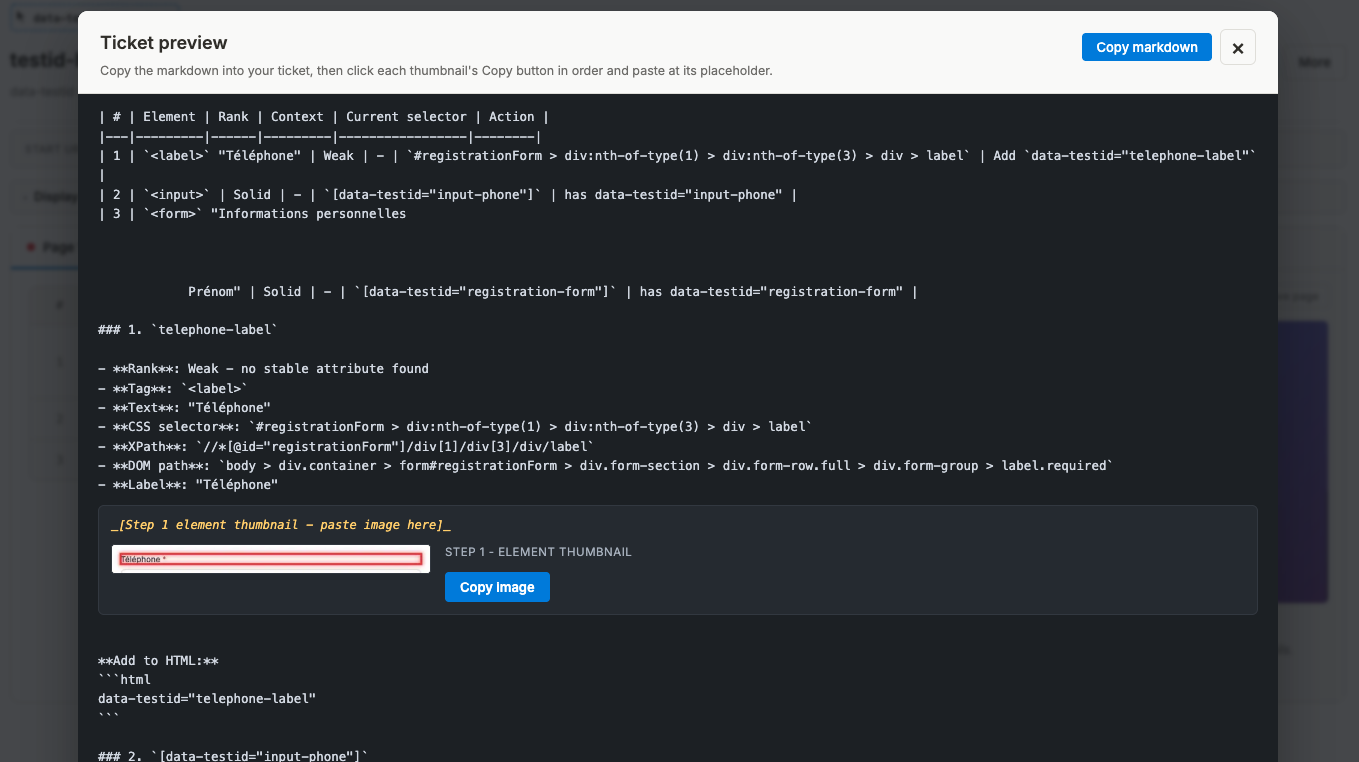Close the Ticket preview dialog
1359x762 pixels.
pyautogui.click(x=1237, y=47)
